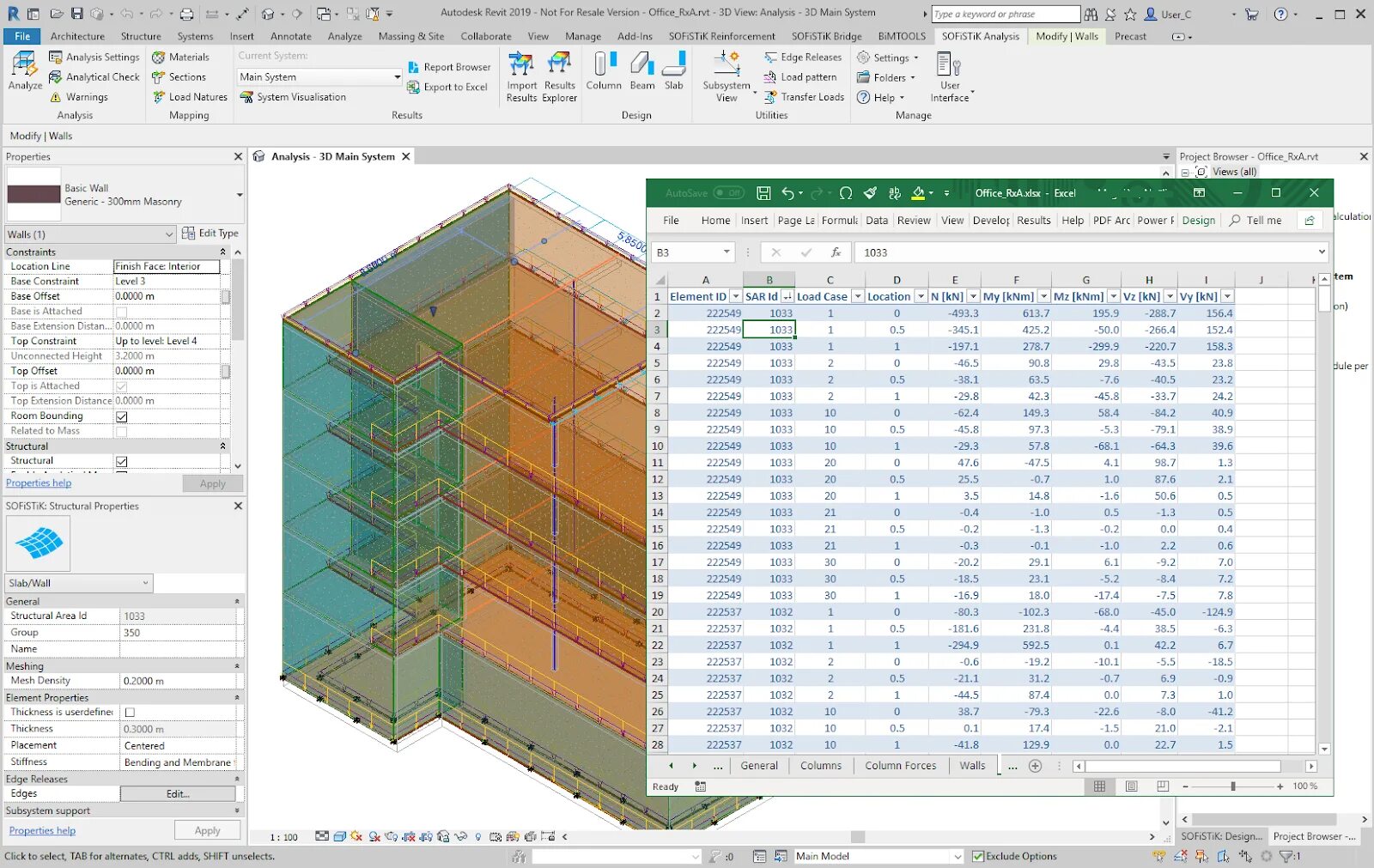
Task: Adjust the Excel zoom slider
Action: (x=1232, y=786)
